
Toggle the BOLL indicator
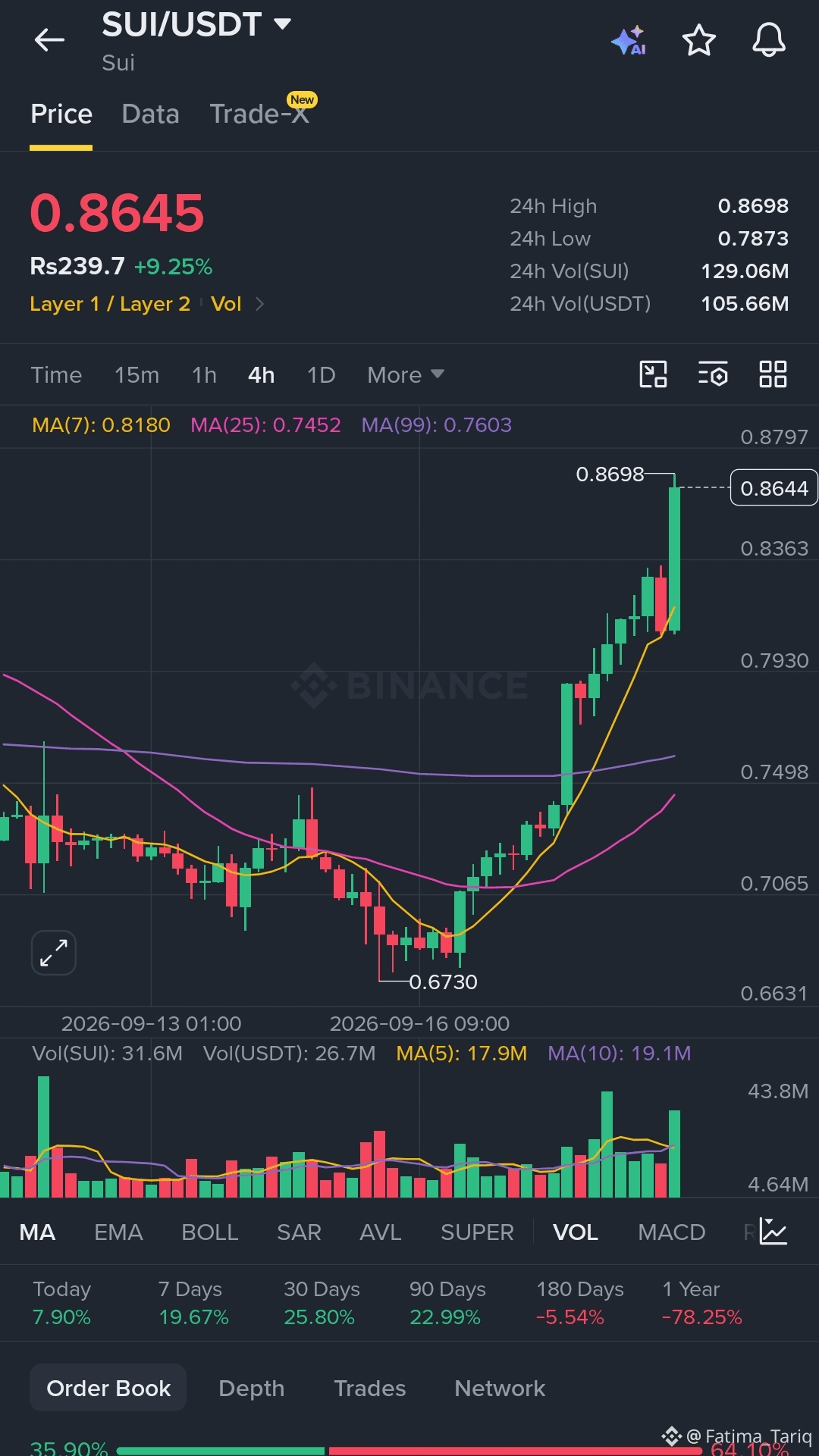coord(210,1232)
